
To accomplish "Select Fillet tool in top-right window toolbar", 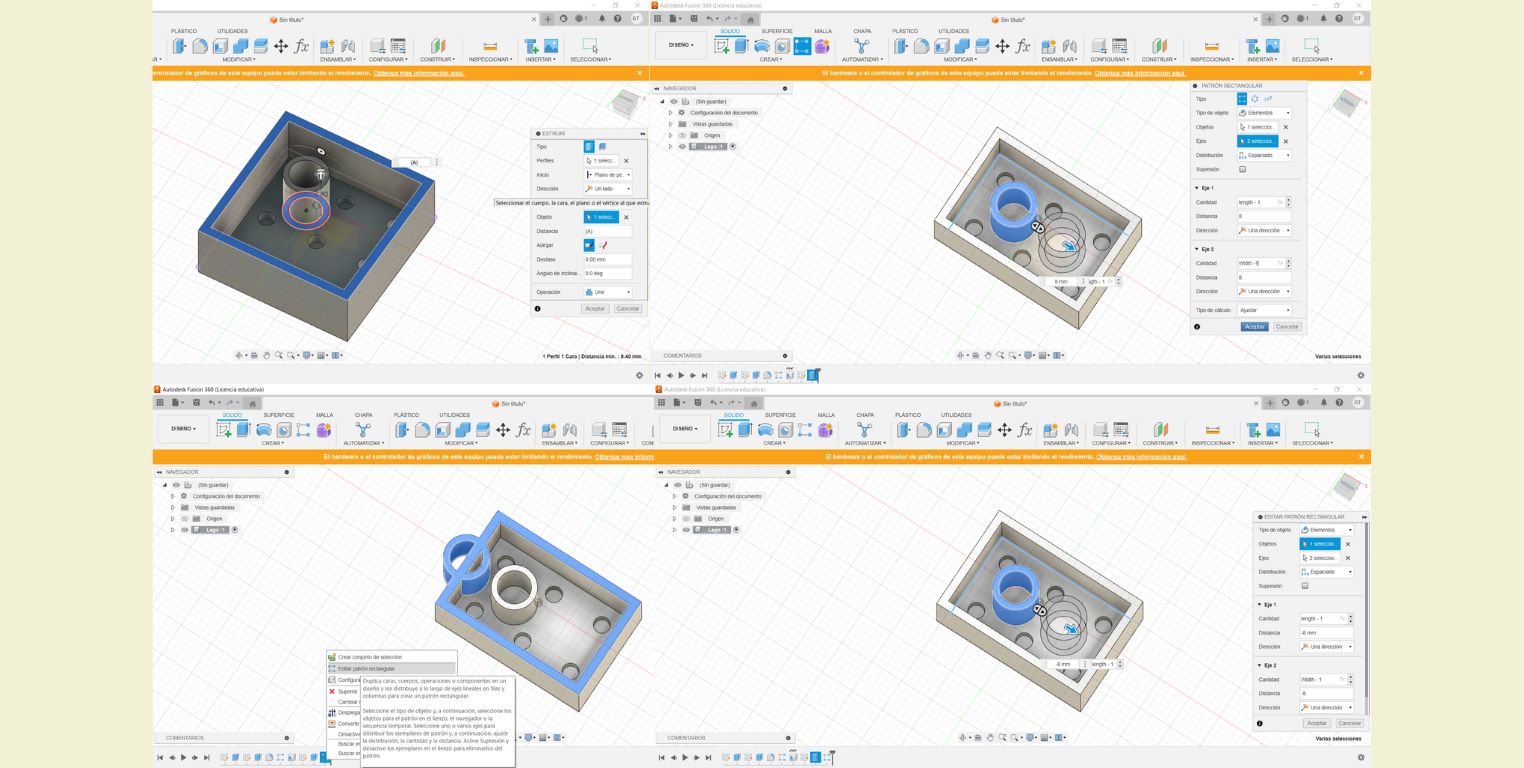I will click(921, 46).
